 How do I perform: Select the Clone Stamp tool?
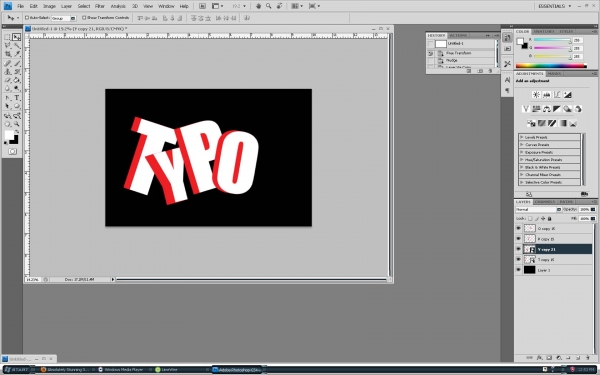click(x=7, y=72)
